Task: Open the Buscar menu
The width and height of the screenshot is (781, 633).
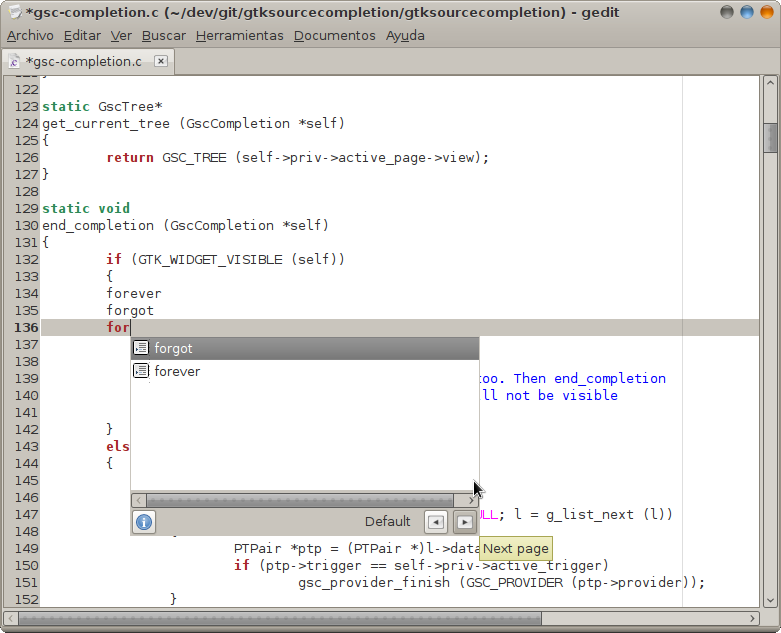Action: pos(163,35)
